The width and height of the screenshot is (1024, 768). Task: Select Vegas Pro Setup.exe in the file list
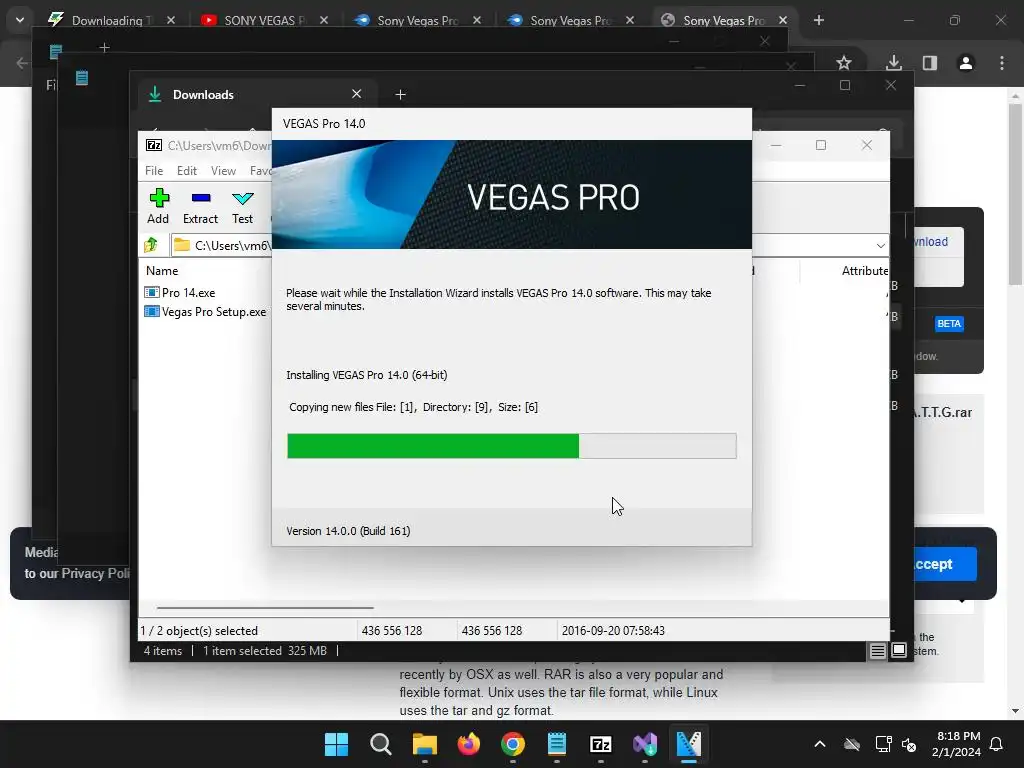pyautogui.click(x=205, y=312)
